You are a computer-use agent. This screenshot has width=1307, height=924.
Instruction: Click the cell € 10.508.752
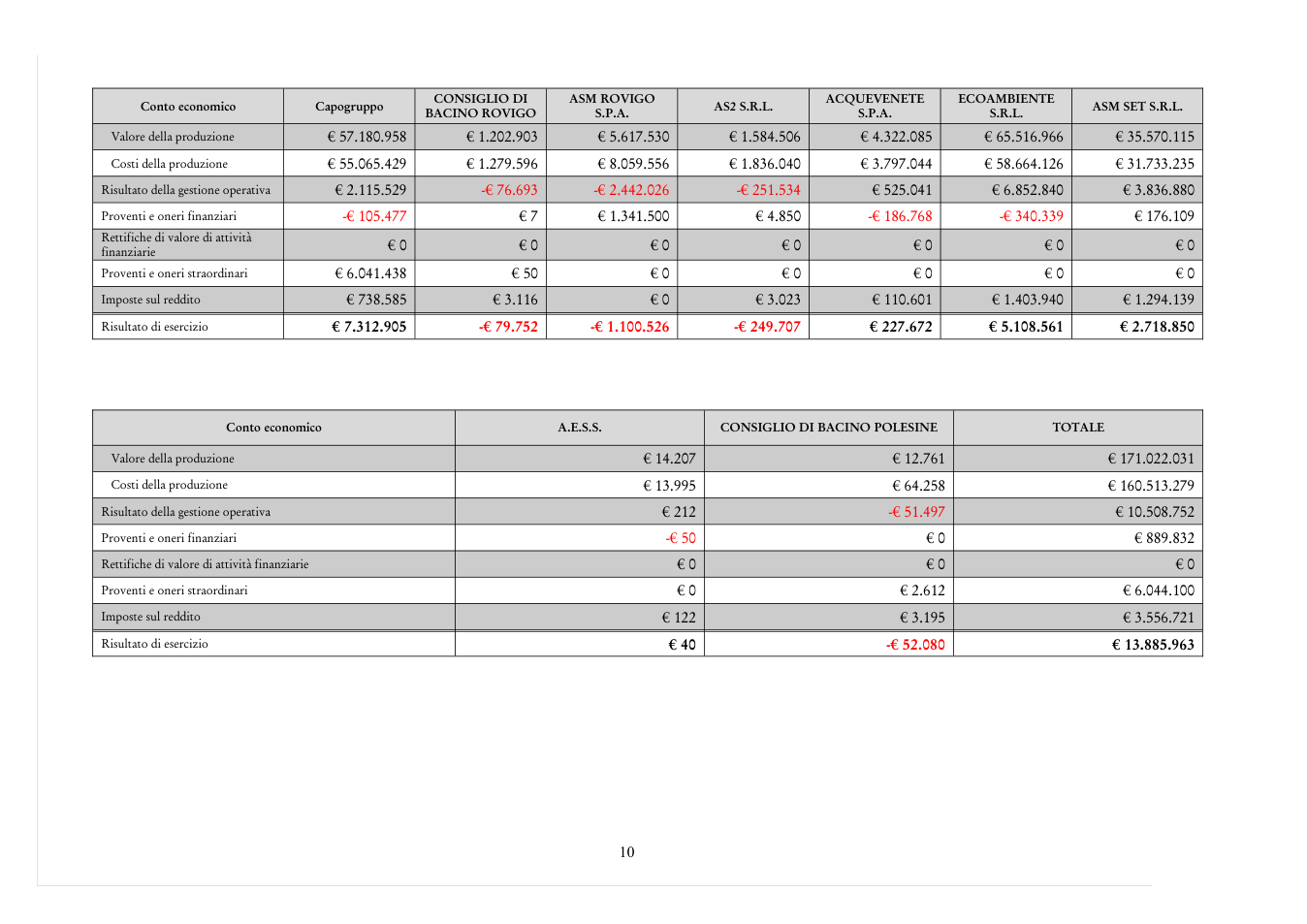point(1155,512)
